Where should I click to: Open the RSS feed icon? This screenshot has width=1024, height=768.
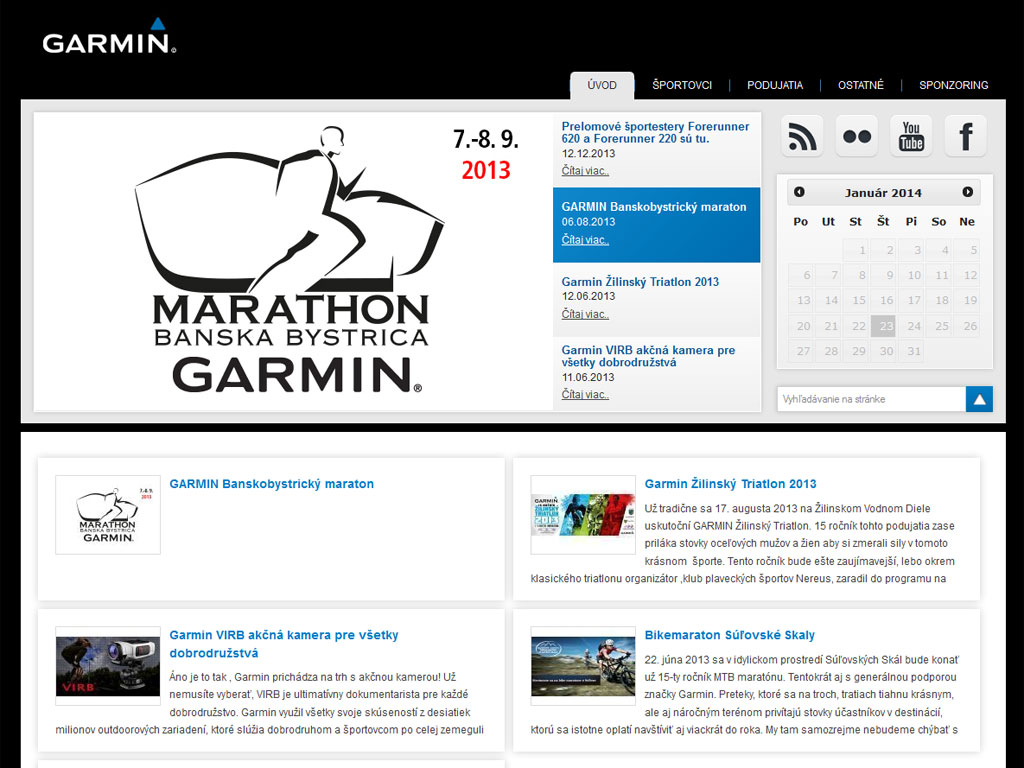(802, 136)
